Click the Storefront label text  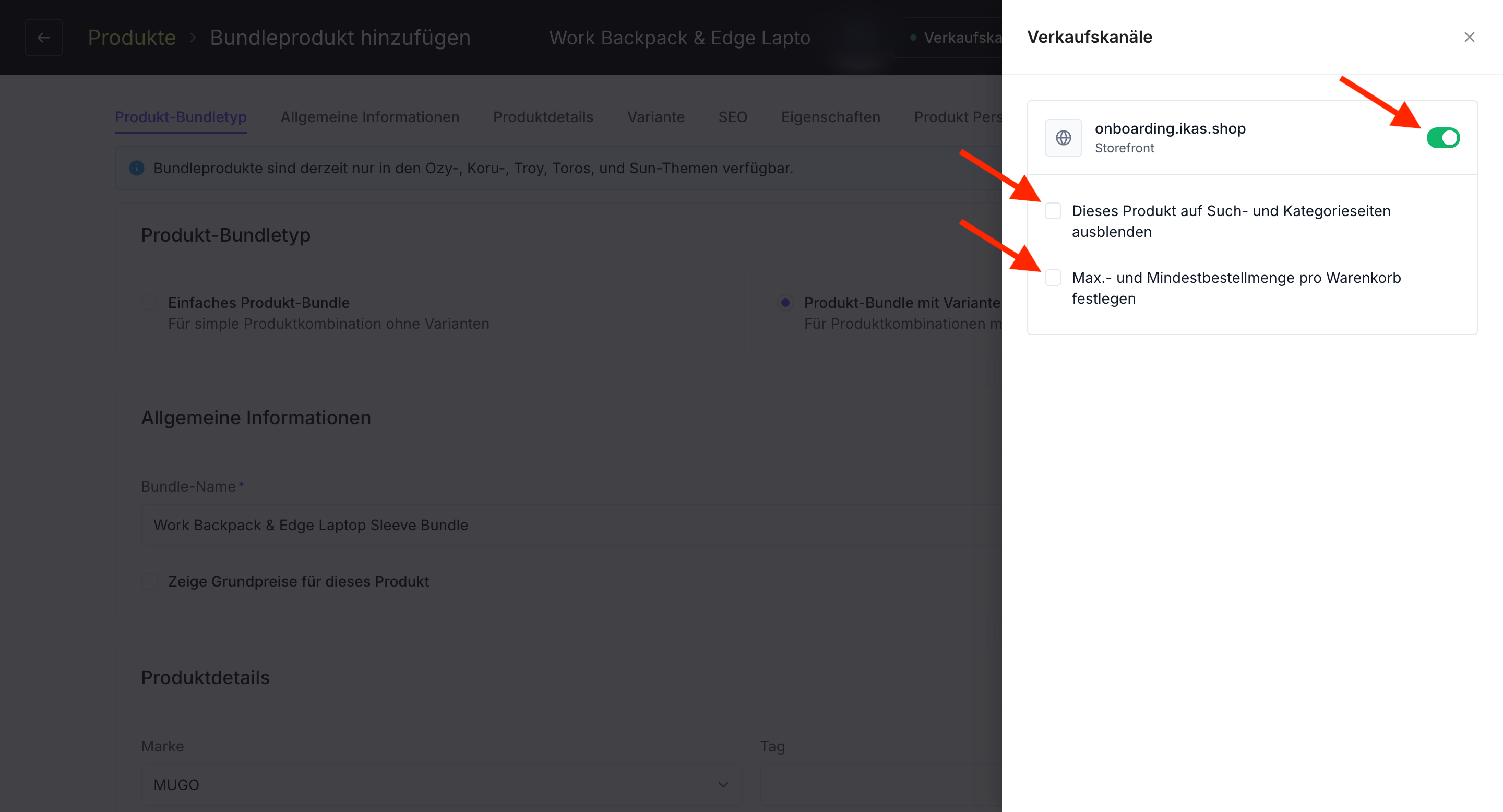[x=1124, y=148]
